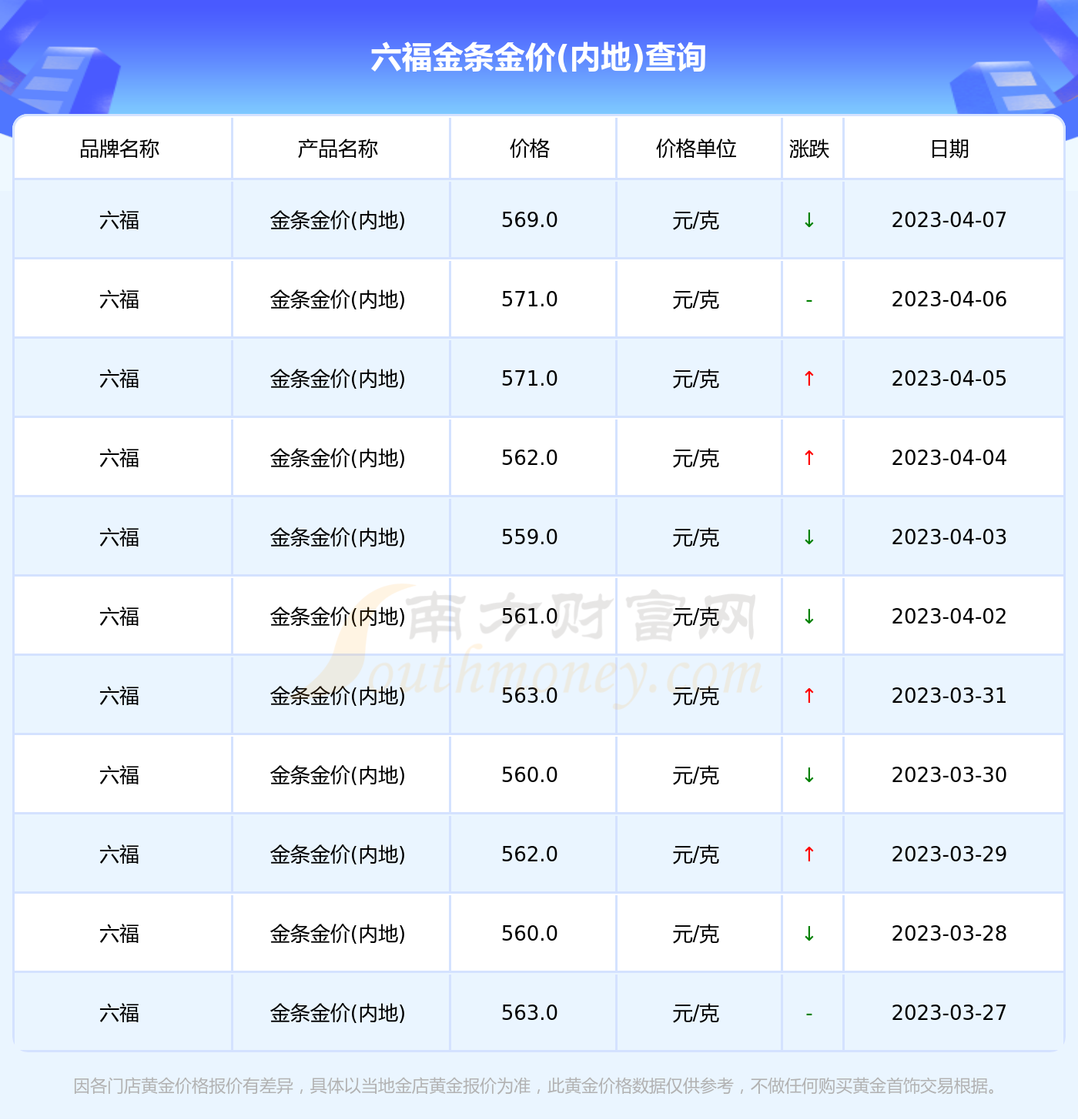Click 六福 brand in the 2023-04-07 row
Viewport: 1078px width, 1120px height.
click(x=119, y=221)
